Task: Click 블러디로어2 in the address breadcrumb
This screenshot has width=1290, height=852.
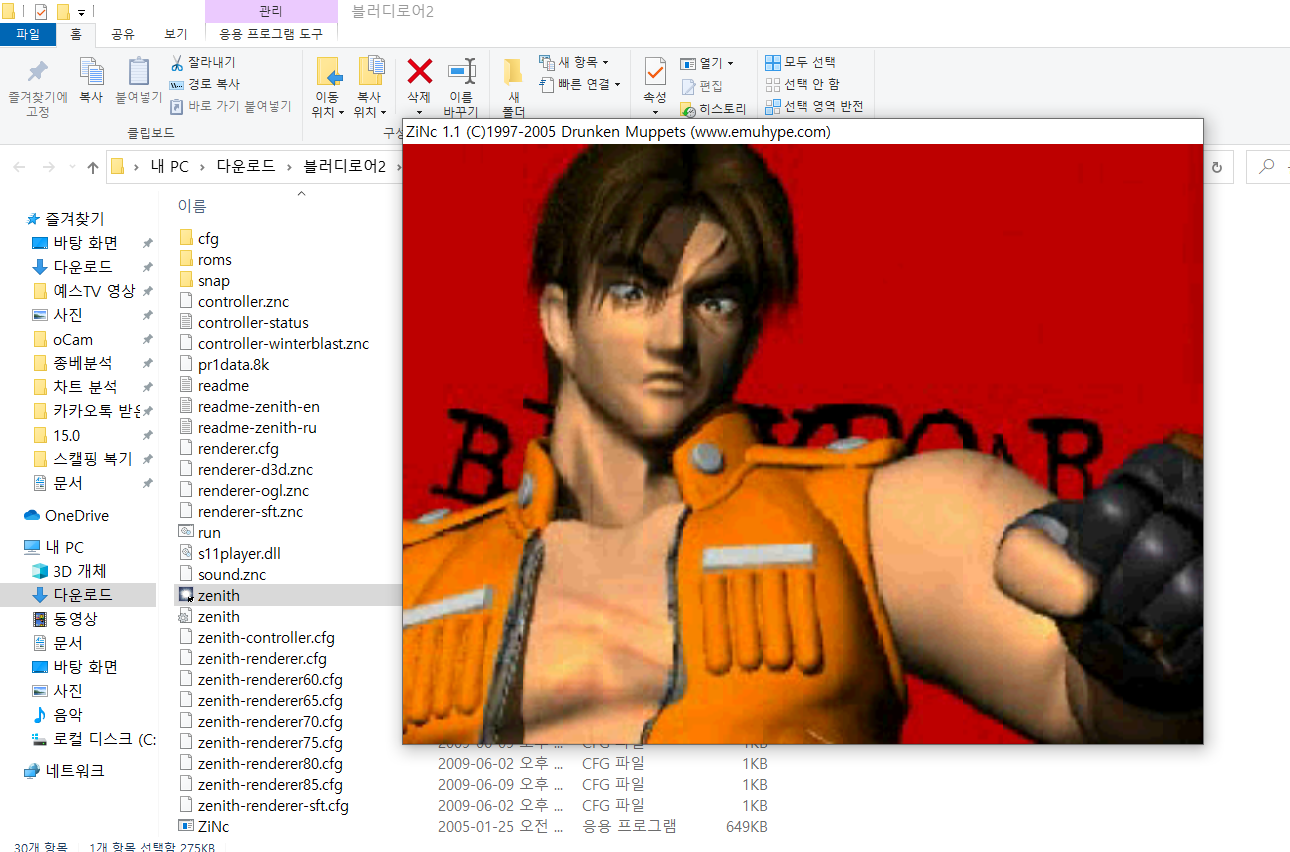Action: 345,167
